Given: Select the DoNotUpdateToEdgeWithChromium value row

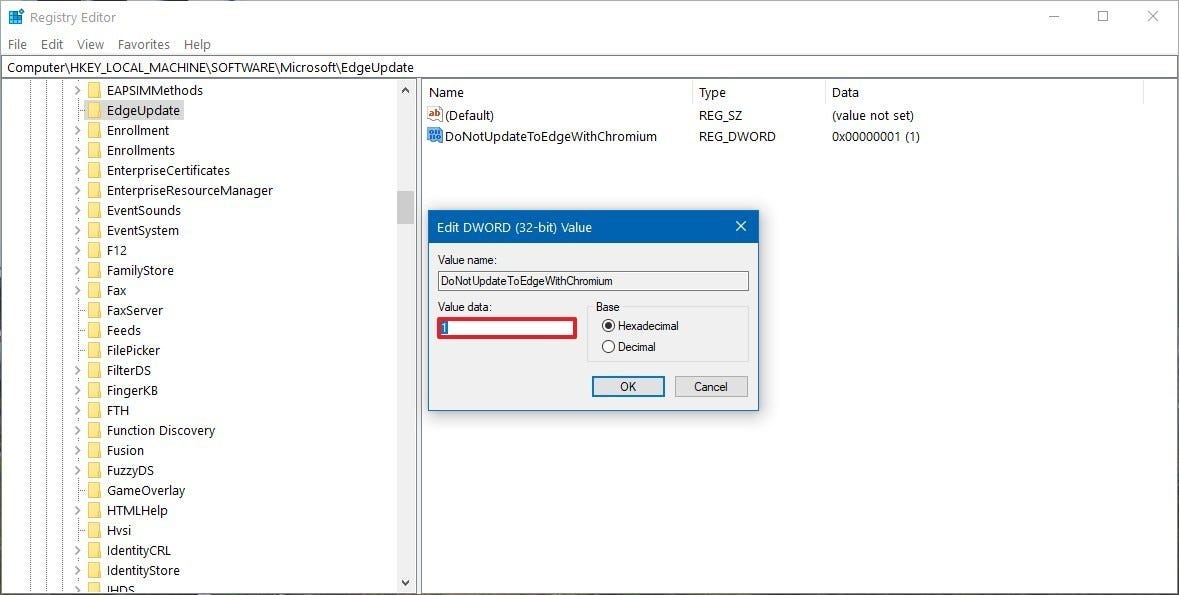Looking at the screenshot, I should [551, 136].
